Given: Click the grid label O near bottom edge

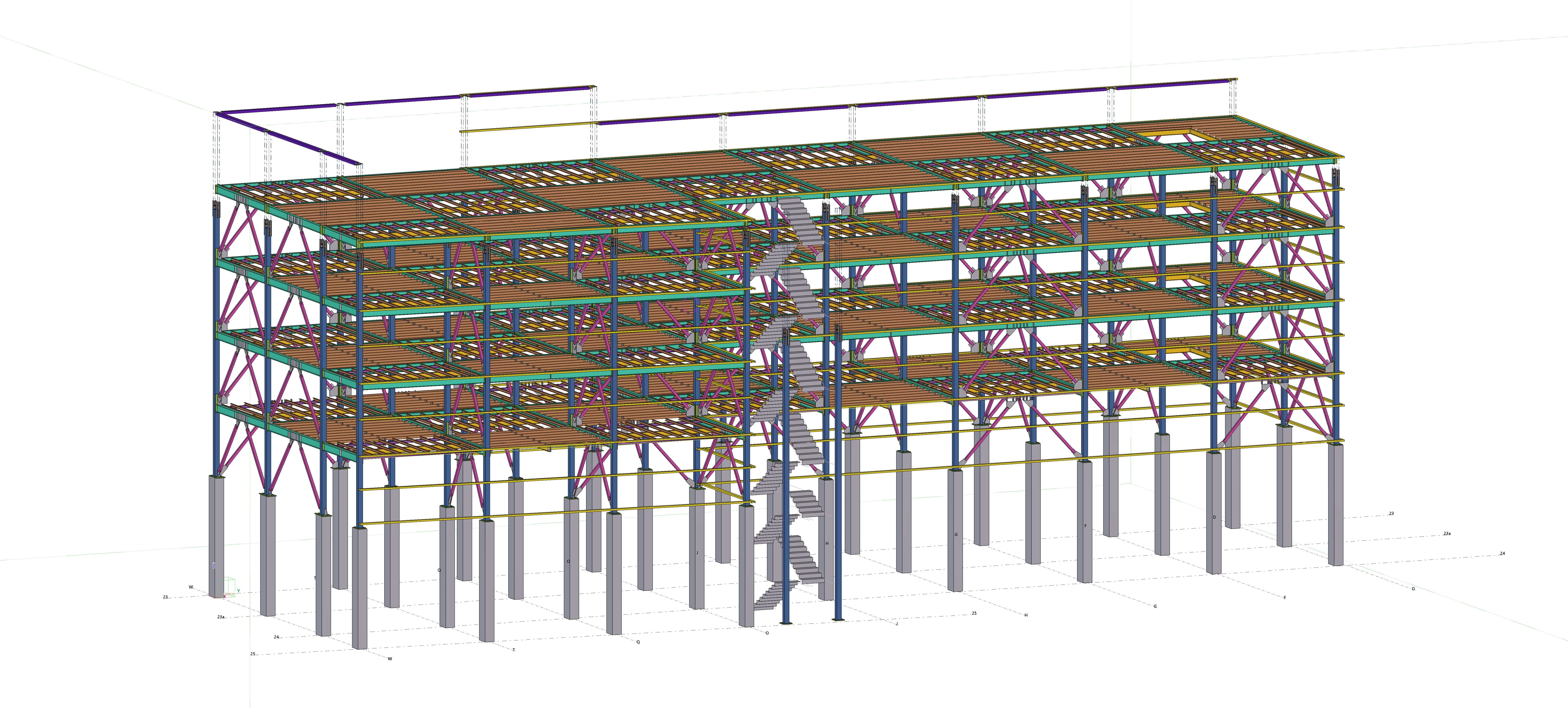Looking at the screenshot, I should click(x=767, y=633).
